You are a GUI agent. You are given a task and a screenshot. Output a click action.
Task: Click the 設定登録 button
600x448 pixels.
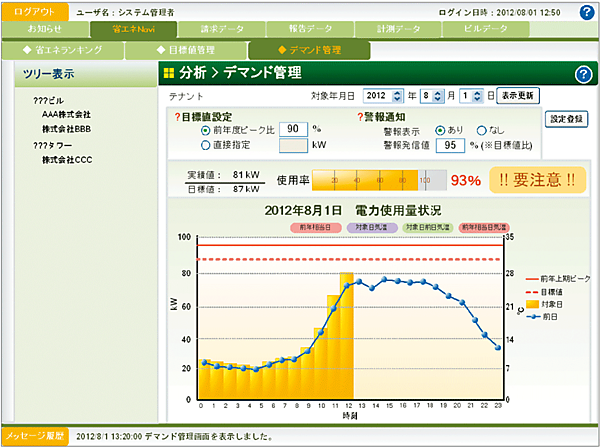566,119
